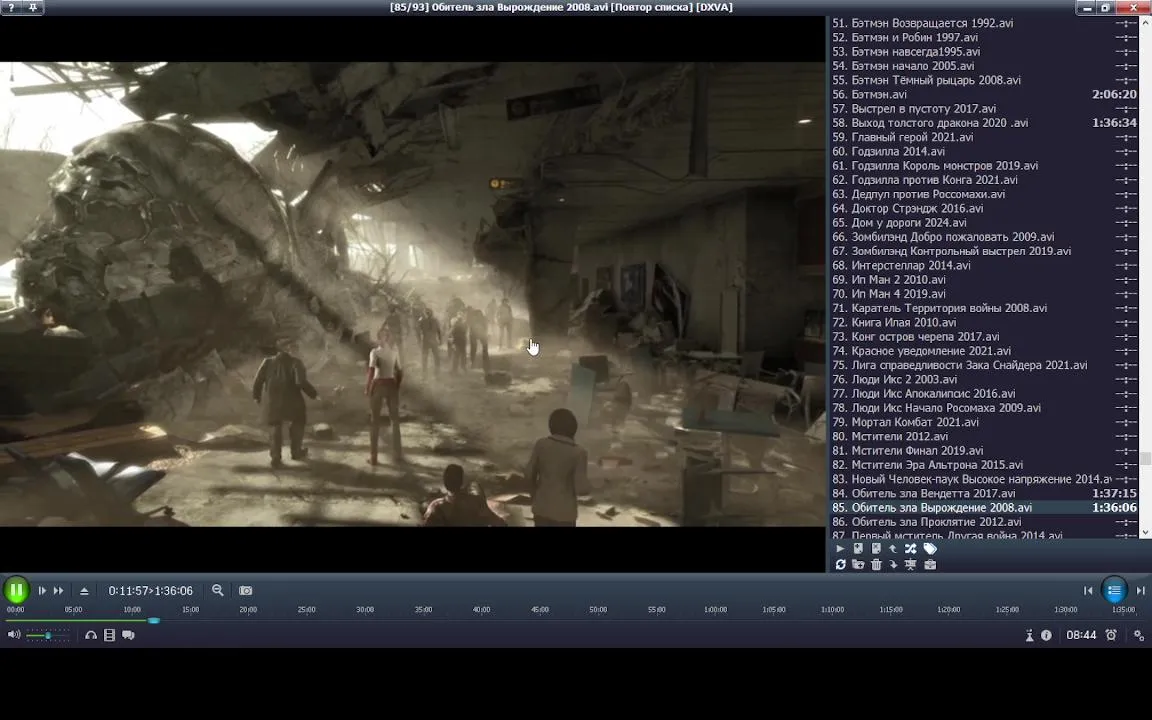Click the zoom magnifier icon

coord(217,590)
